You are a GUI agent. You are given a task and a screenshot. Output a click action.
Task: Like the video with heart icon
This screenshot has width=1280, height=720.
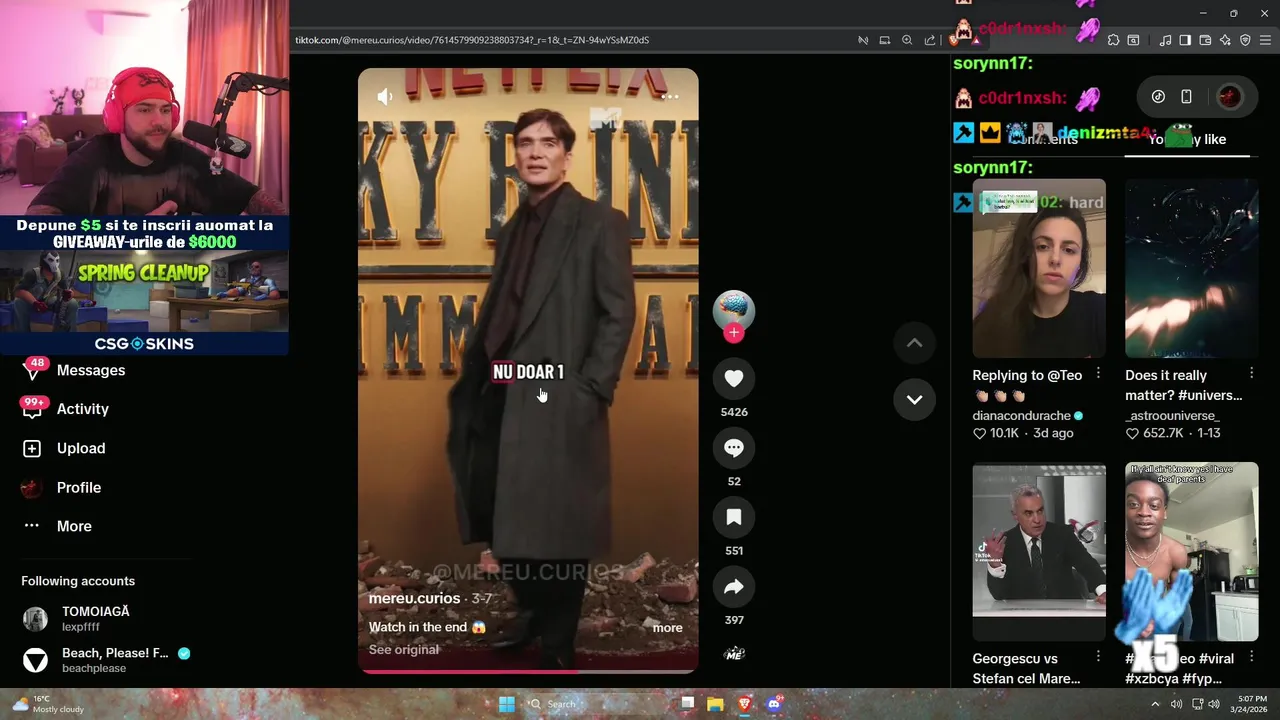[x=733, y=378]
